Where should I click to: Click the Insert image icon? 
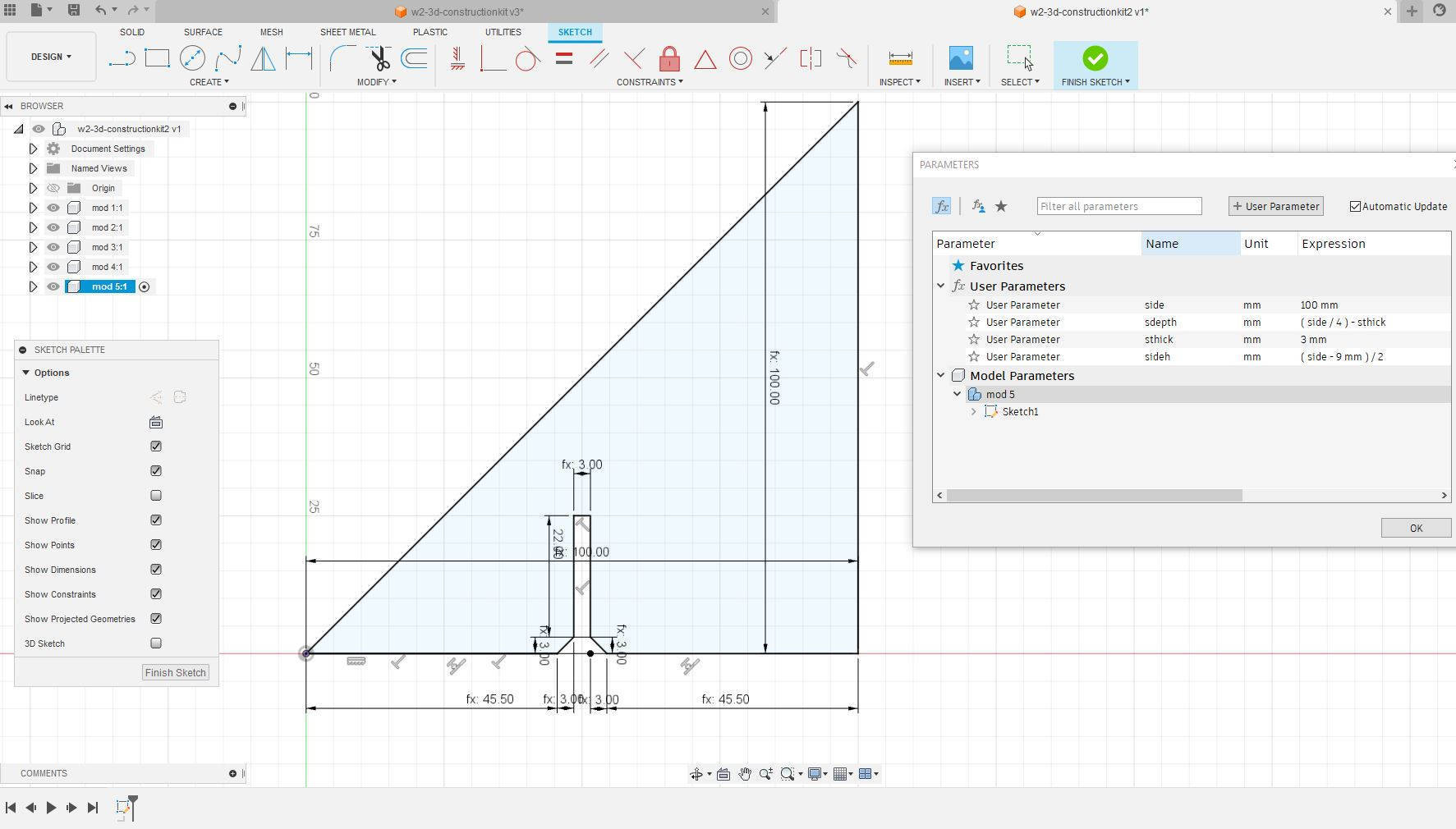coord(961,58)
